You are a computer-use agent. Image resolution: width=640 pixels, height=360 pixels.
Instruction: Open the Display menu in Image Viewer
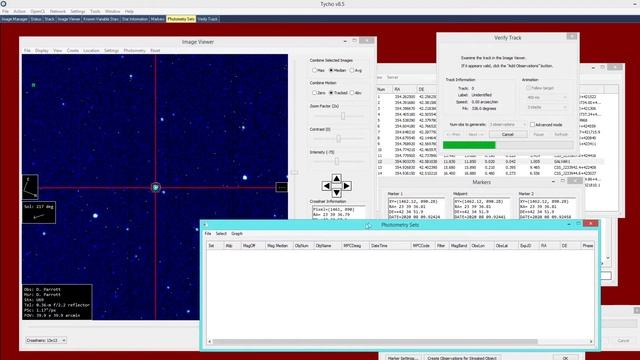click(42, 51)
